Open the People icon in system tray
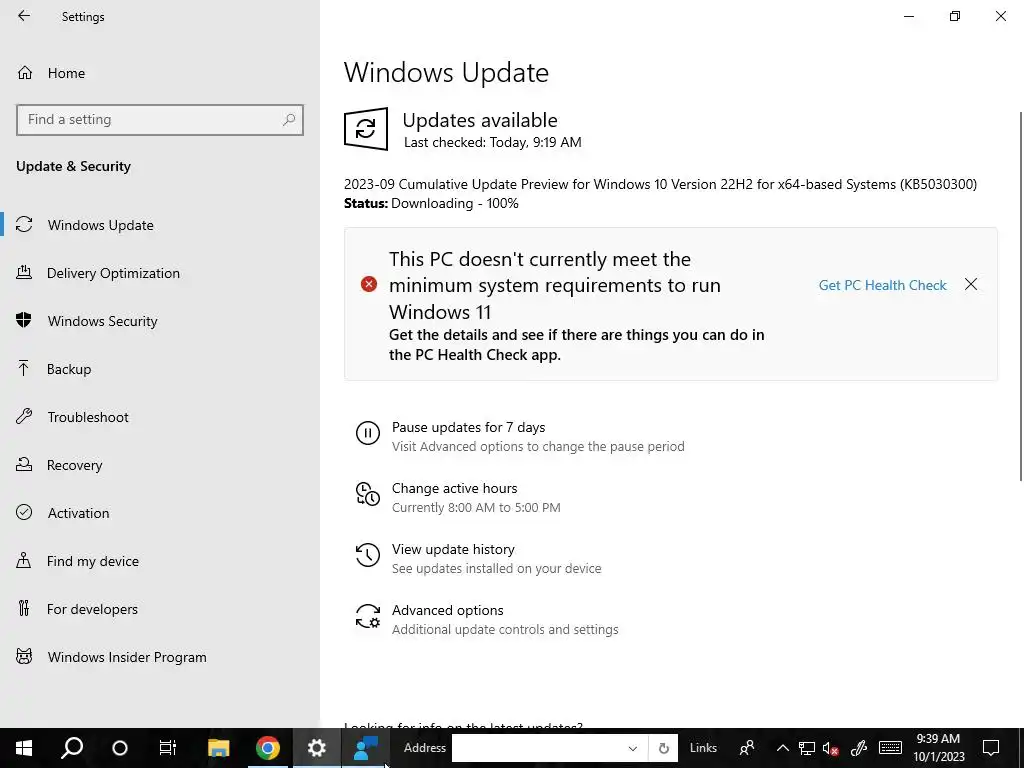Viewport: 1024px width, 768px height. click(x=746, y=748)
